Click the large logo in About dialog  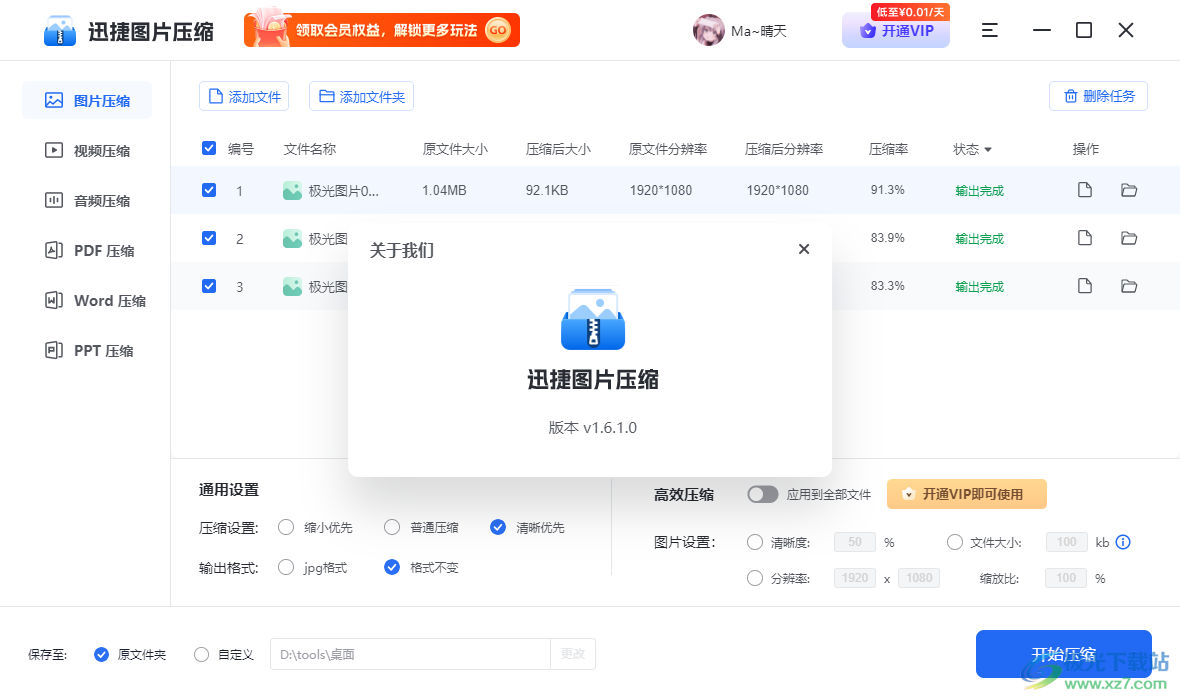593,319
